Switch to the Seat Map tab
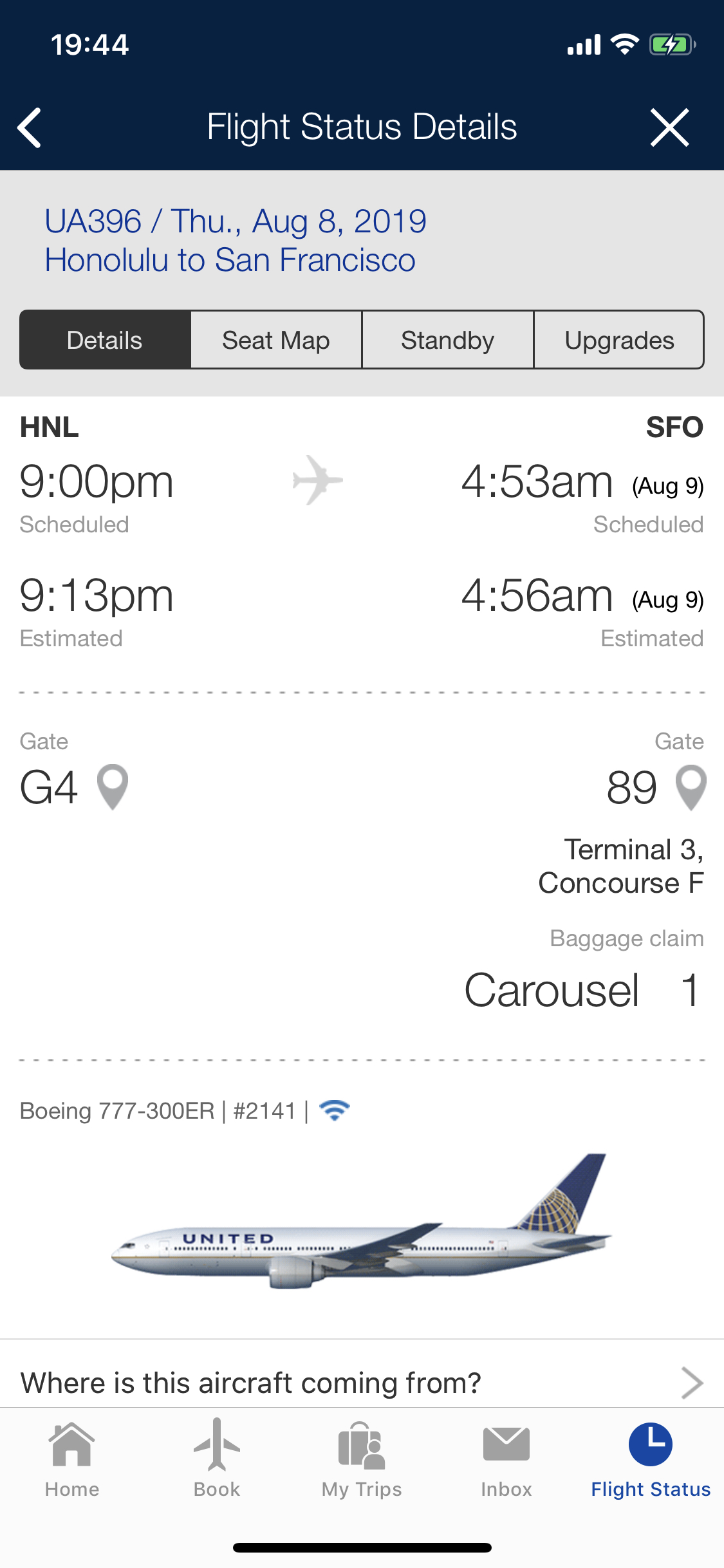Image resolution: width=724 pixels, height=1568 pixels. click(276, 340)
